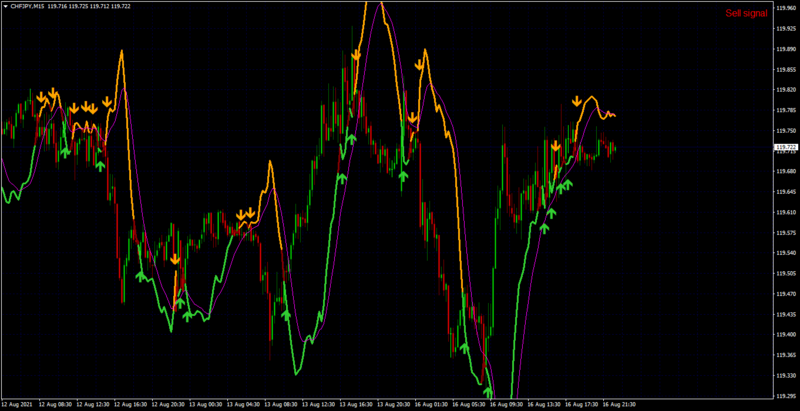Click the 13 Aug 08:30 time label
The width and height of the screenshot is (800, 411).
pos(281,404)
